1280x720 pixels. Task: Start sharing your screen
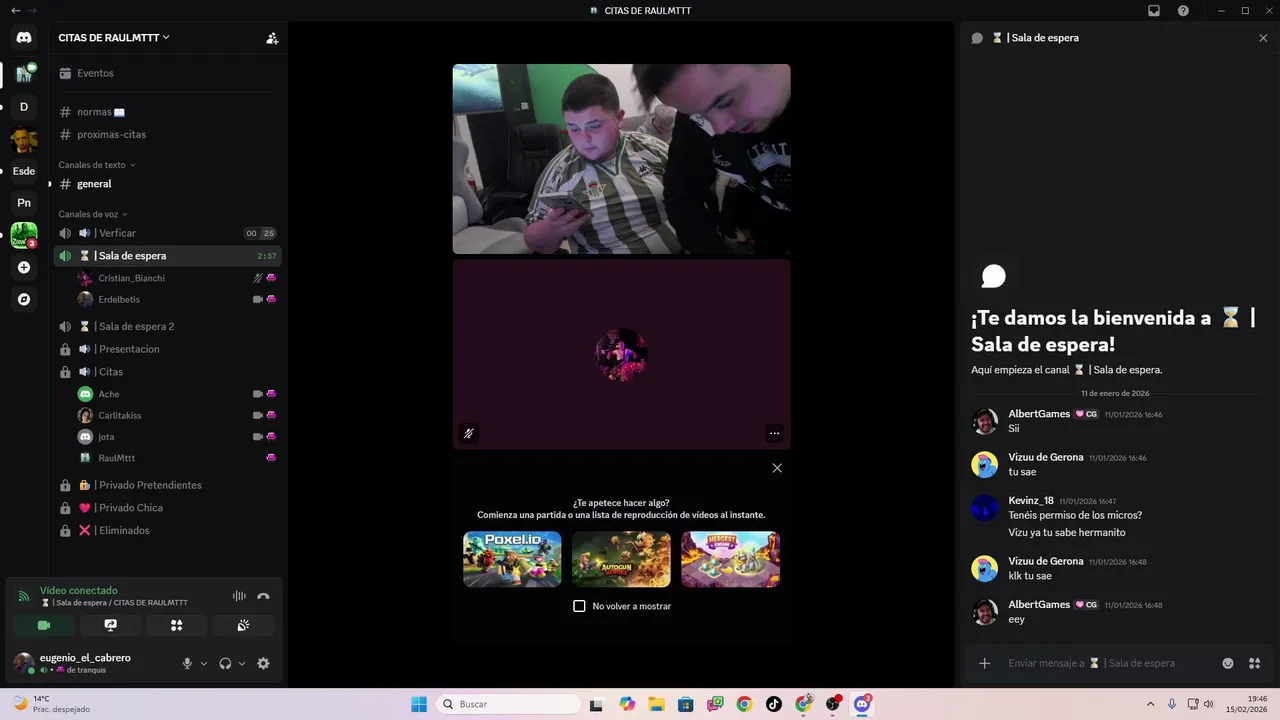click(x=111, y=625)
